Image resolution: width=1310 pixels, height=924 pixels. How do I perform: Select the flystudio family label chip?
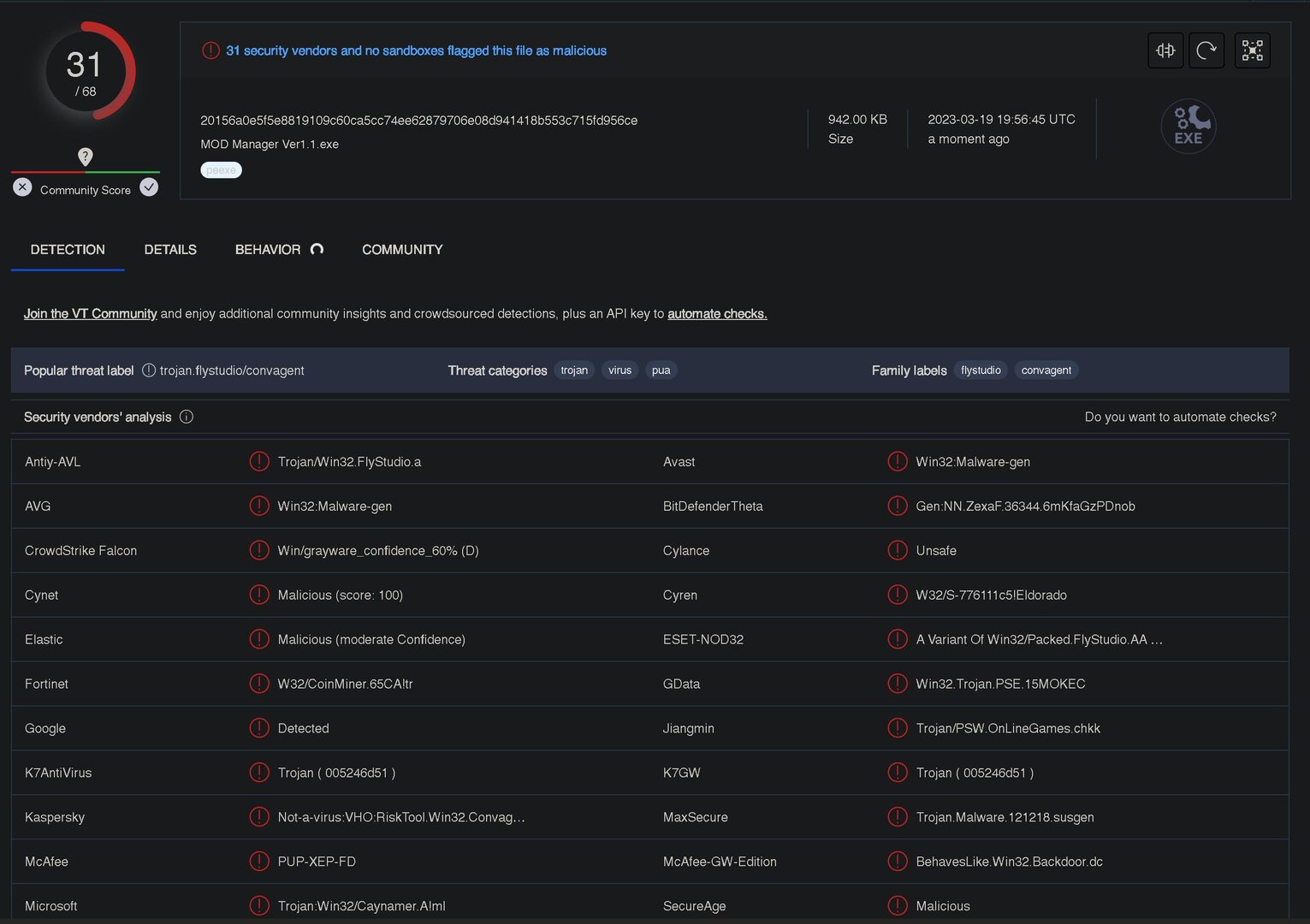pos(981,370)
